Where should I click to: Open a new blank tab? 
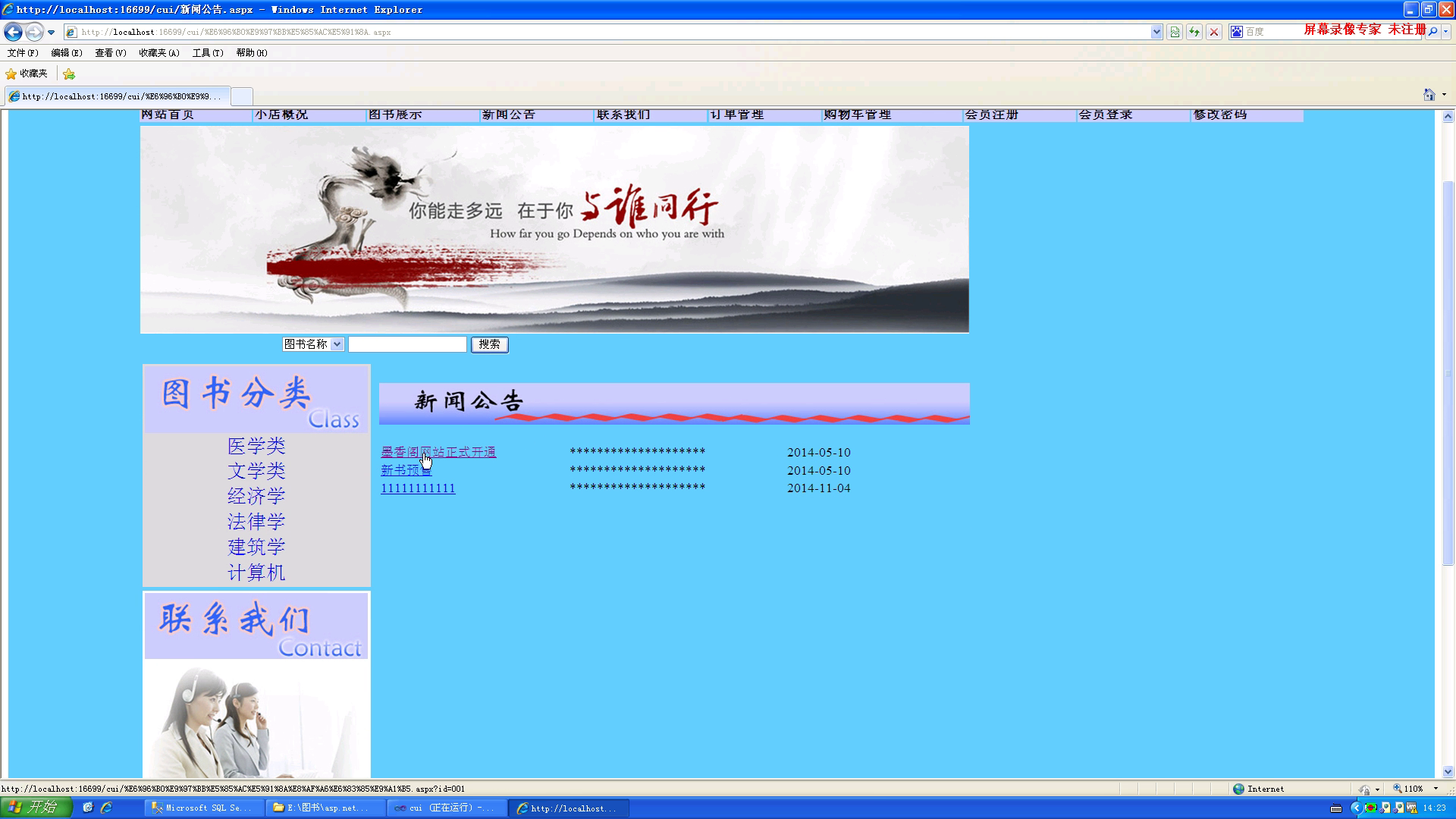coord(241,96)
